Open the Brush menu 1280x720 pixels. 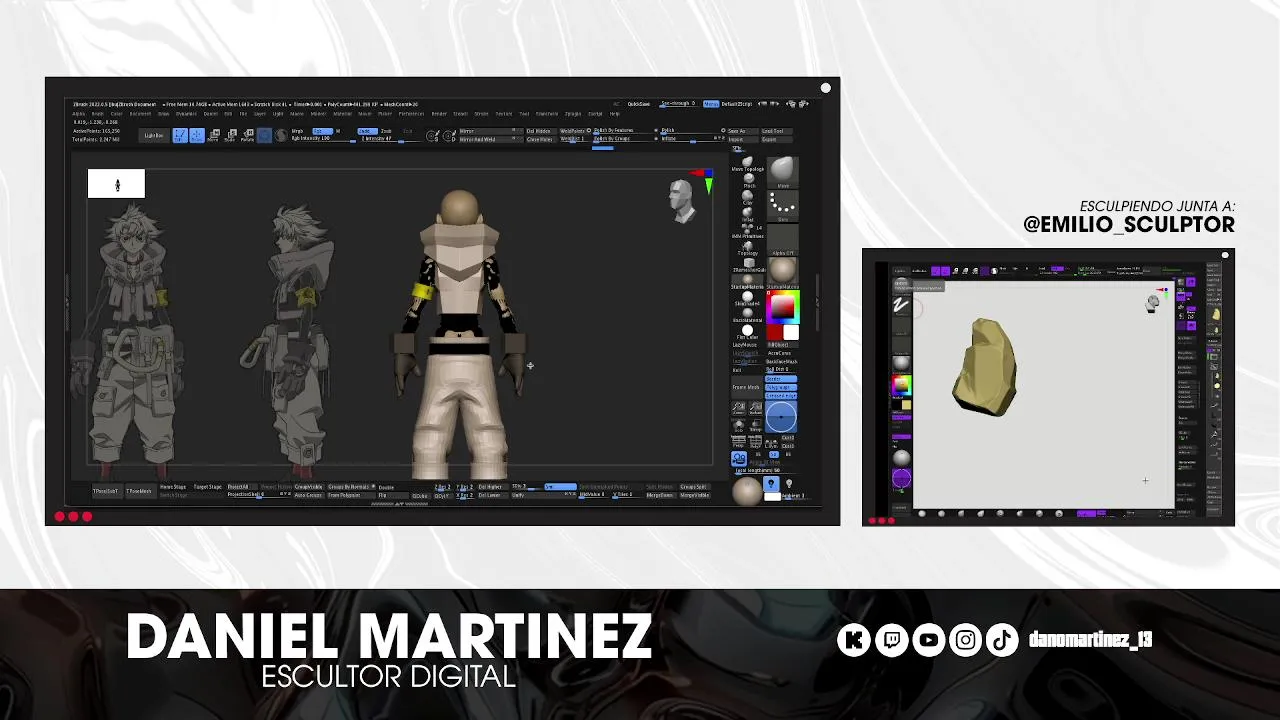98,114
